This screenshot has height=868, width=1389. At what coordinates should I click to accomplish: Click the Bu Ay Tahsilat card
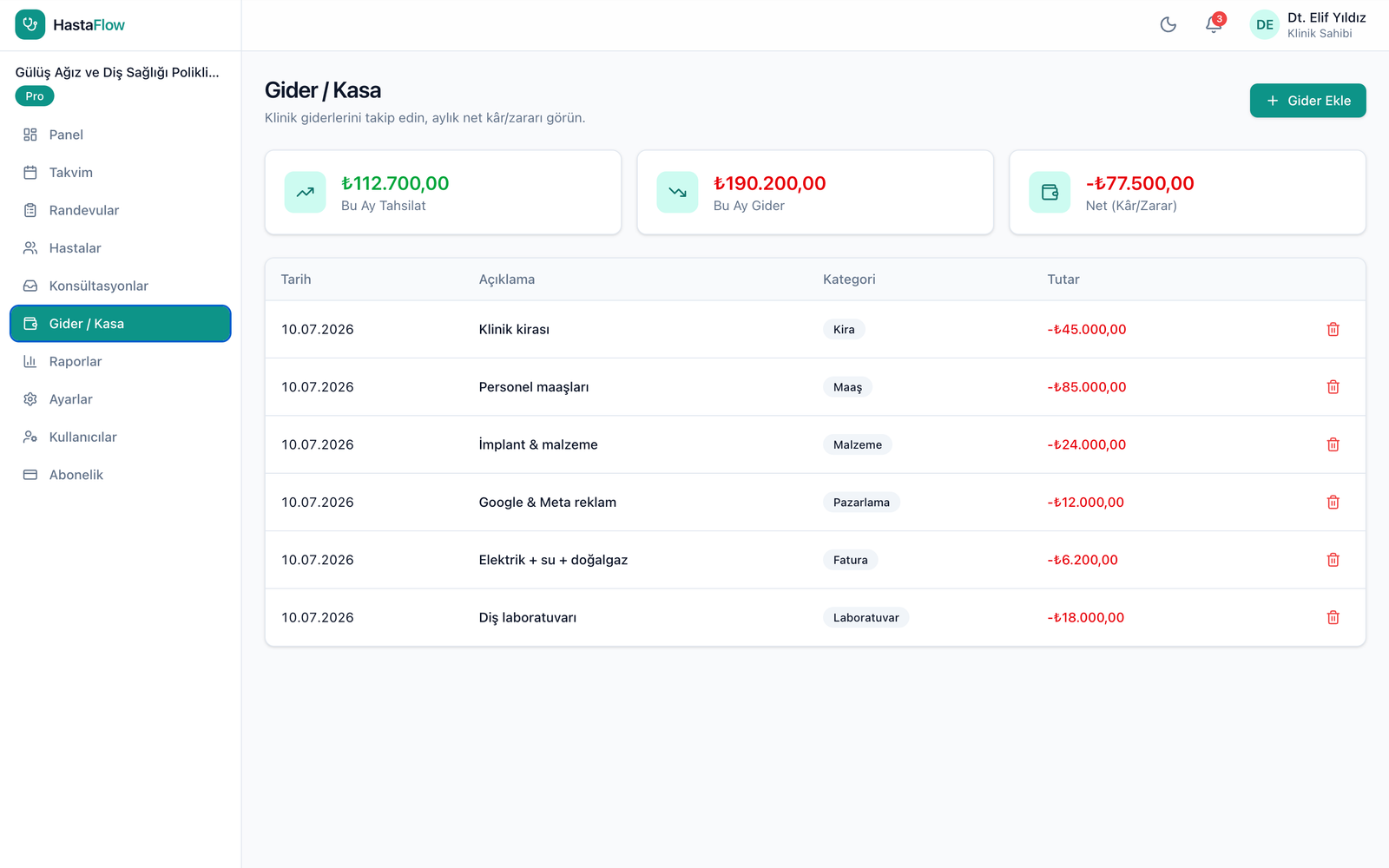(x=443, y=193)
